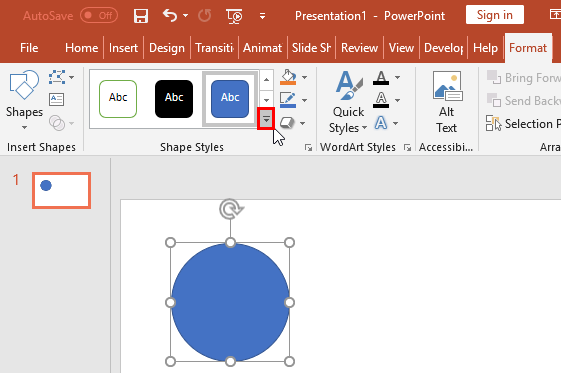Toggle the AutoSave switch
The height and width of the screenshot is (373, 561).
pyautogui.click(x=99, y=15)
